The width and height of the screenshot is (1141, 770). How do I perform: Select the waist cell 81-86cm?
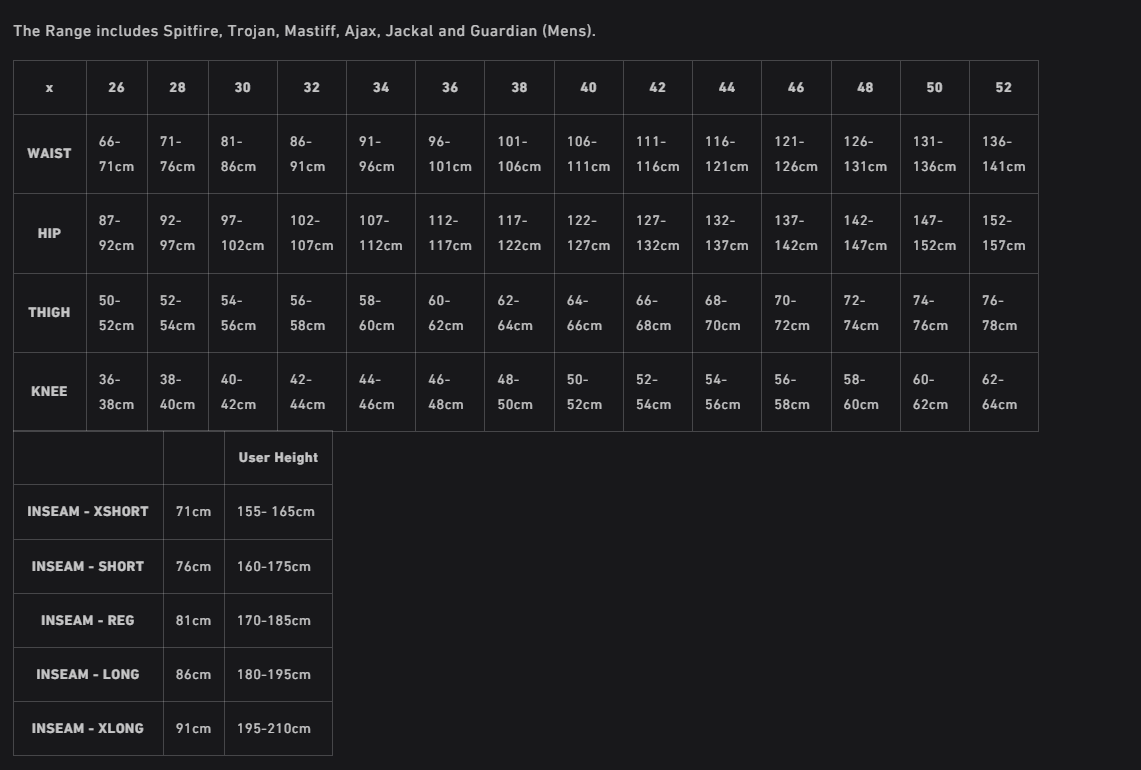click(x=242, y=154)
